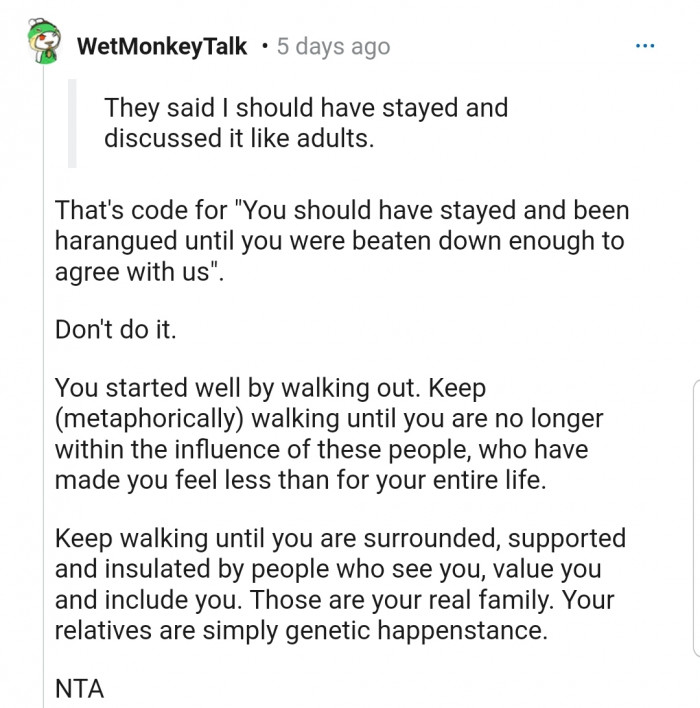Screen dimensions: 700x708
Task: Click the "5 days ago" timestamp
Action: click(x=333, y=47)
